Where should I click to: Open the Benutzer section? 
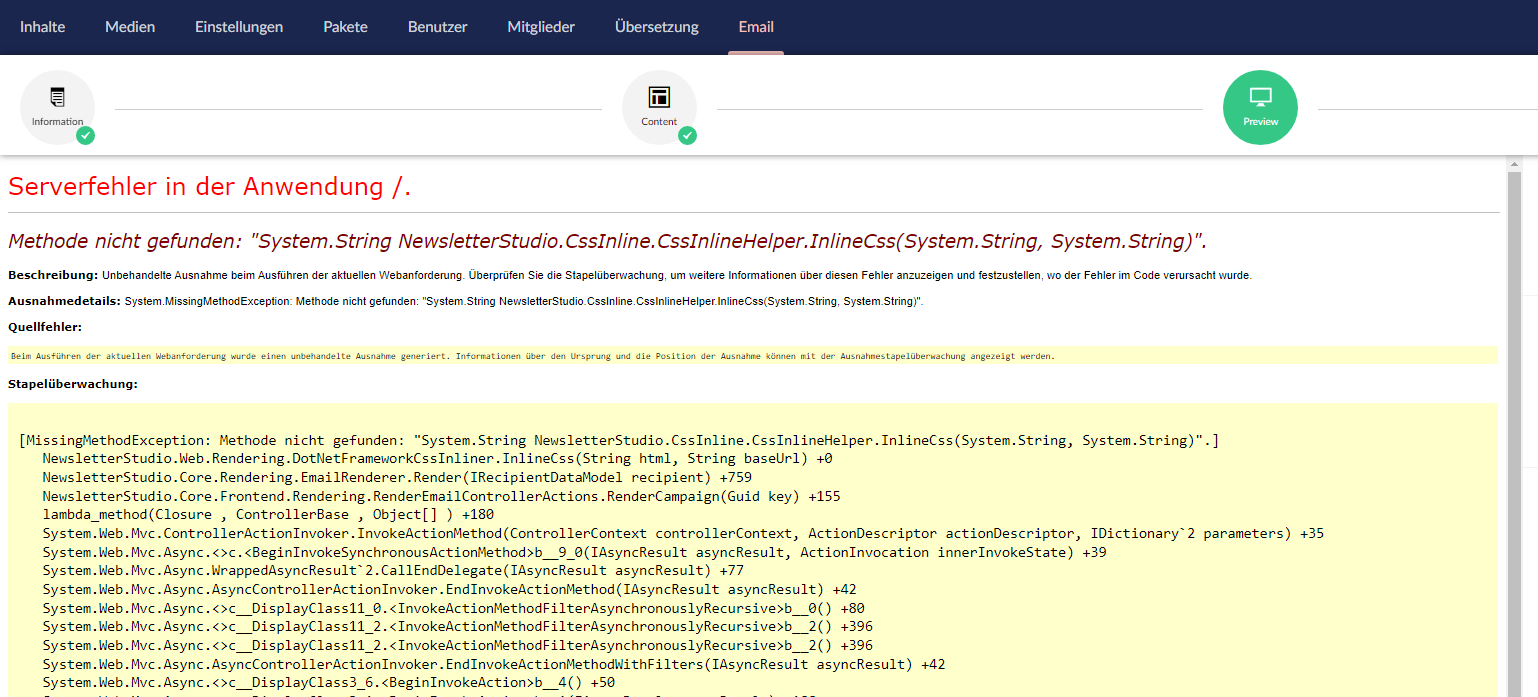(x=437, y=27)
